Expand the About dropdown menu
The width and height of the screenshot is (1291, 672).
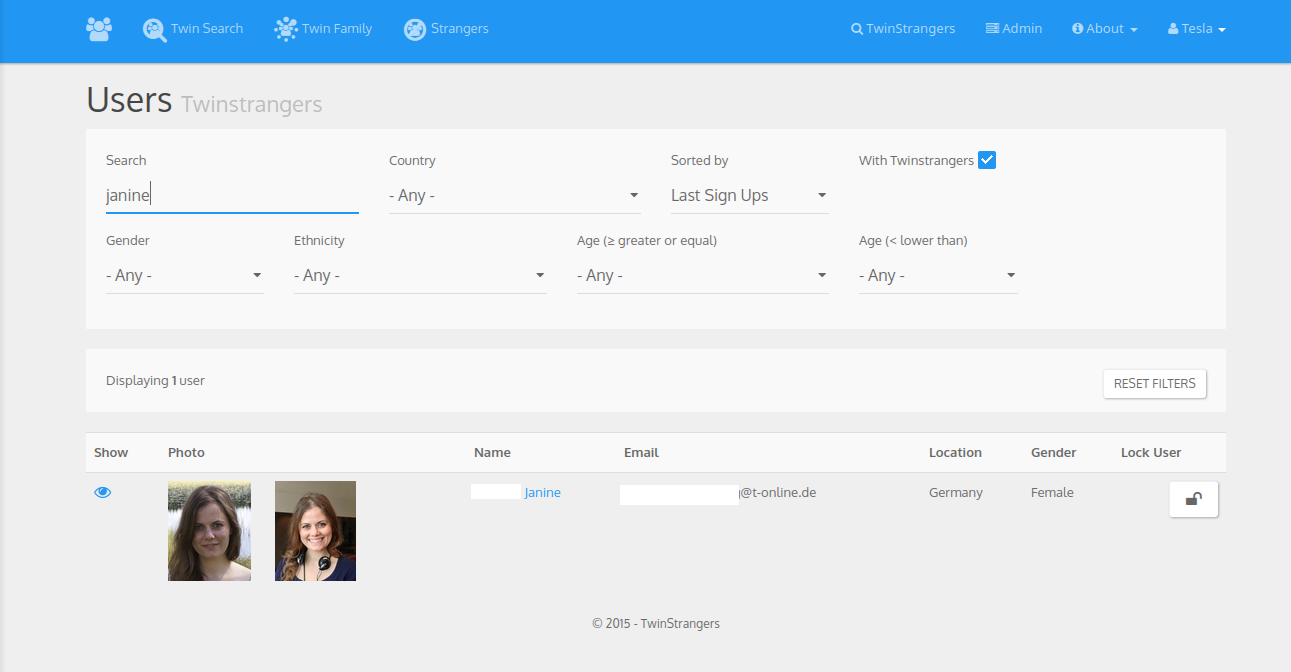(1105, 29)
